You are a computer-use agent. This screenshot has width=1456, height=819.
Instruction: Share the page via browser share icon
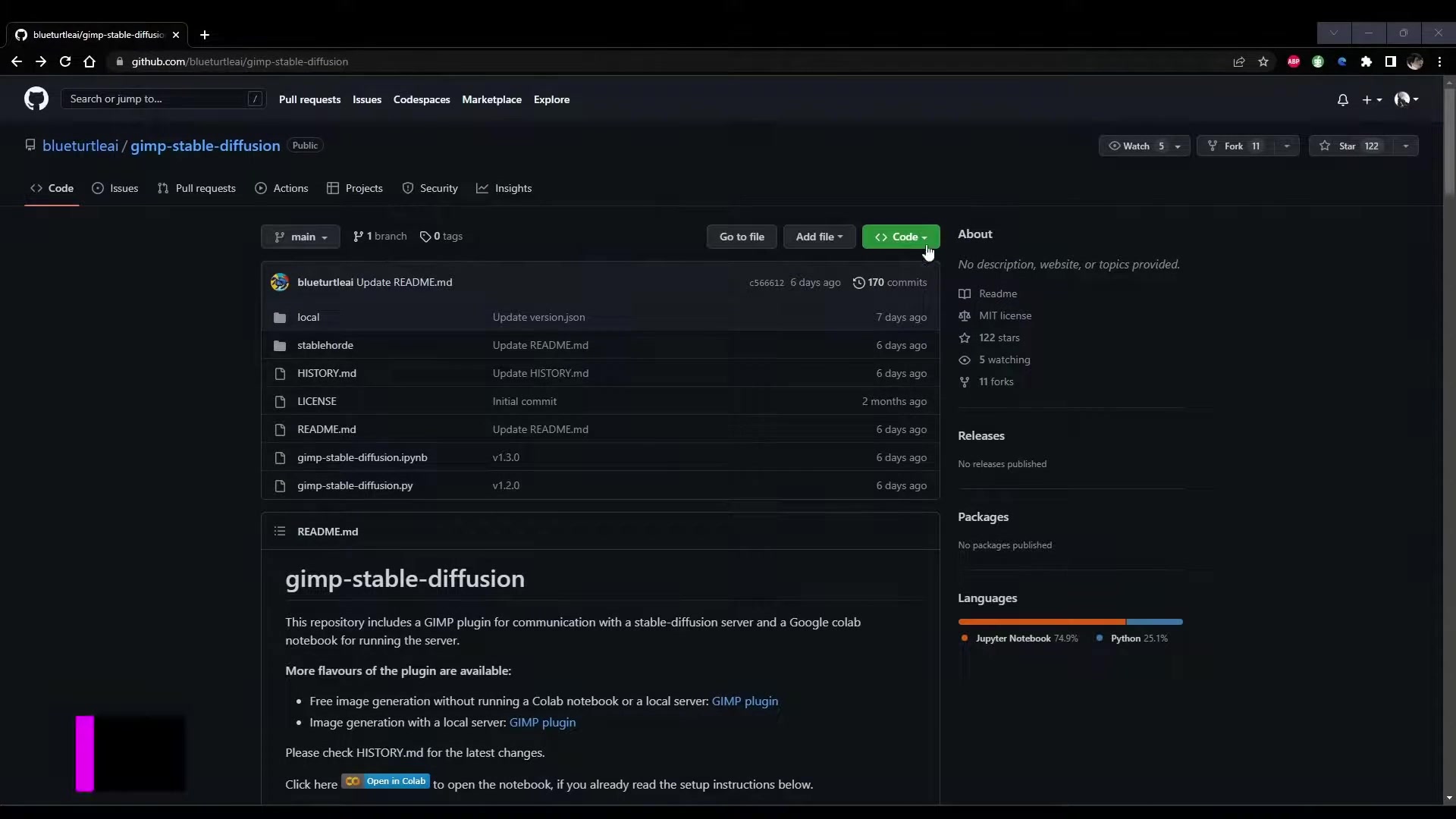(1239, 61)
